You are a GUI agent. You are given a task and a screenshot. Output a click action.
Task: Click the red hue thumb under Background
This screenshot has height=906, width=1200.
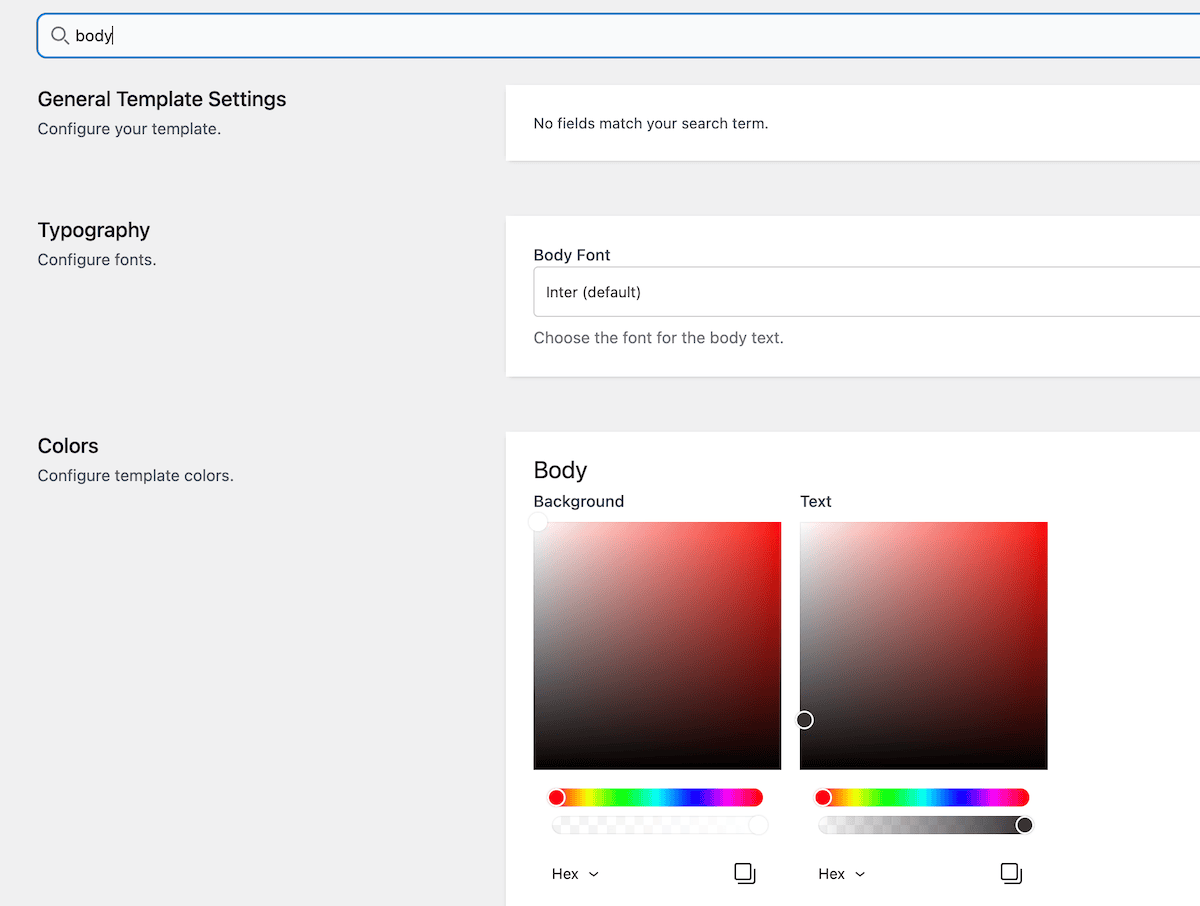click(x=557, y=797)
